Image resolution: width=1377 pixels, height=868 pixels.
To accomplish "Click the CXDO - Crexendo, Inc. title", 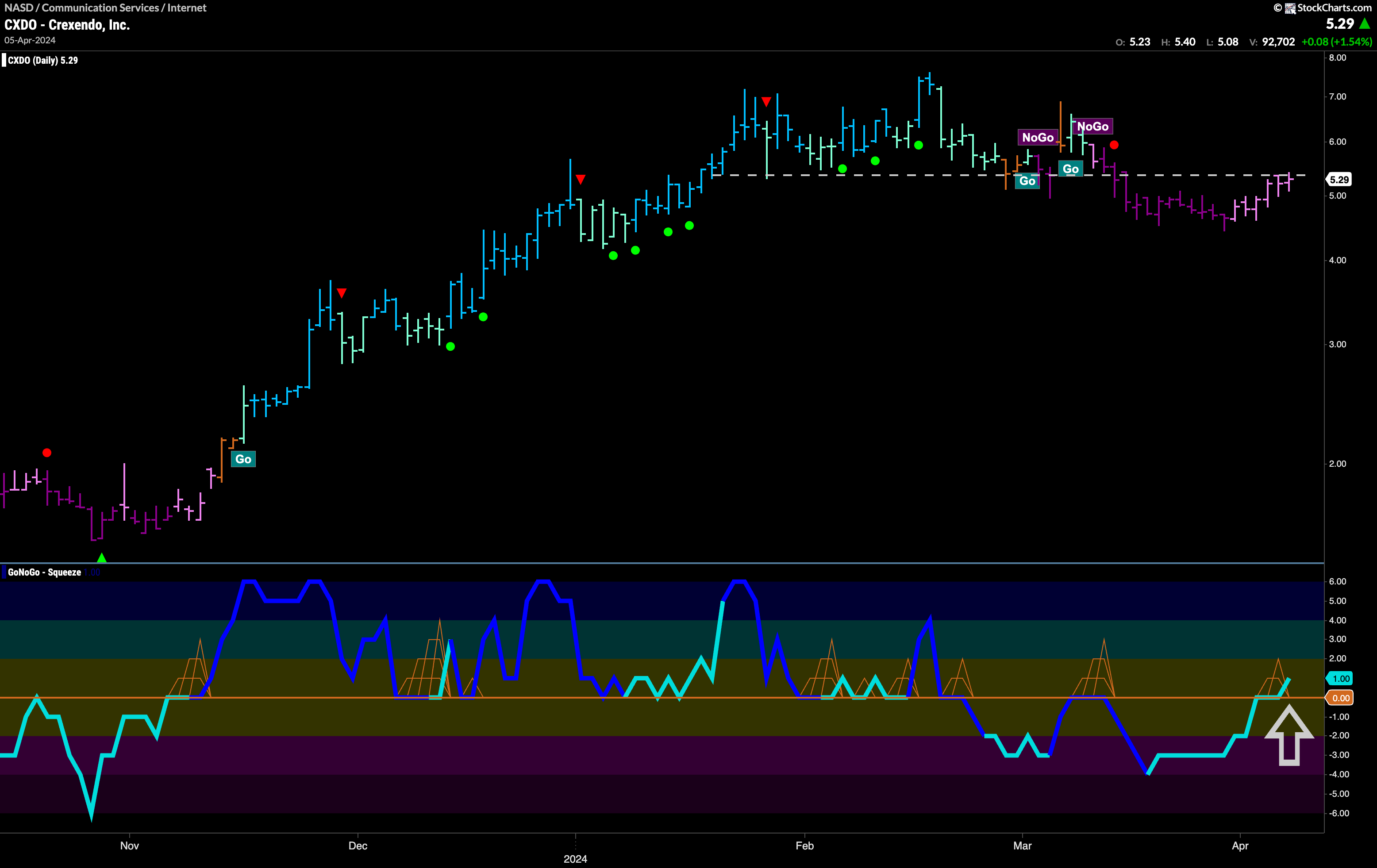I will [67, 25].
